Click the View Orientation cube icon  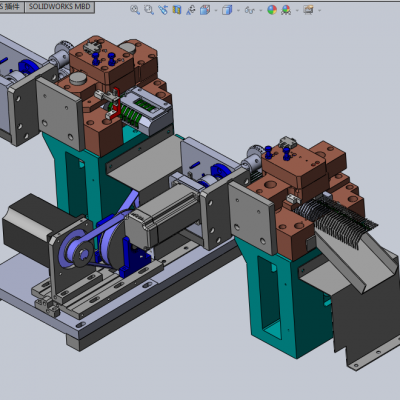point(205,10)
